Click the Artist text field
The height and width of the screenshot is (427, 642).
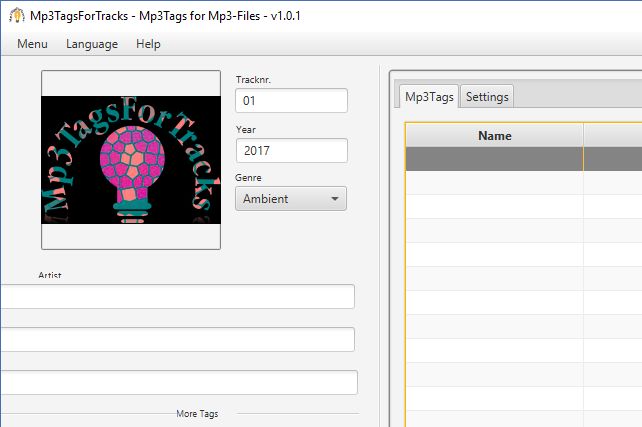177,296
